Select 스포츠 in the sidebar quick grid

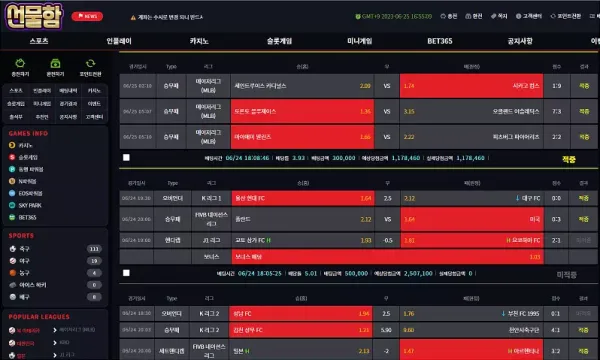tap(16, 91)
